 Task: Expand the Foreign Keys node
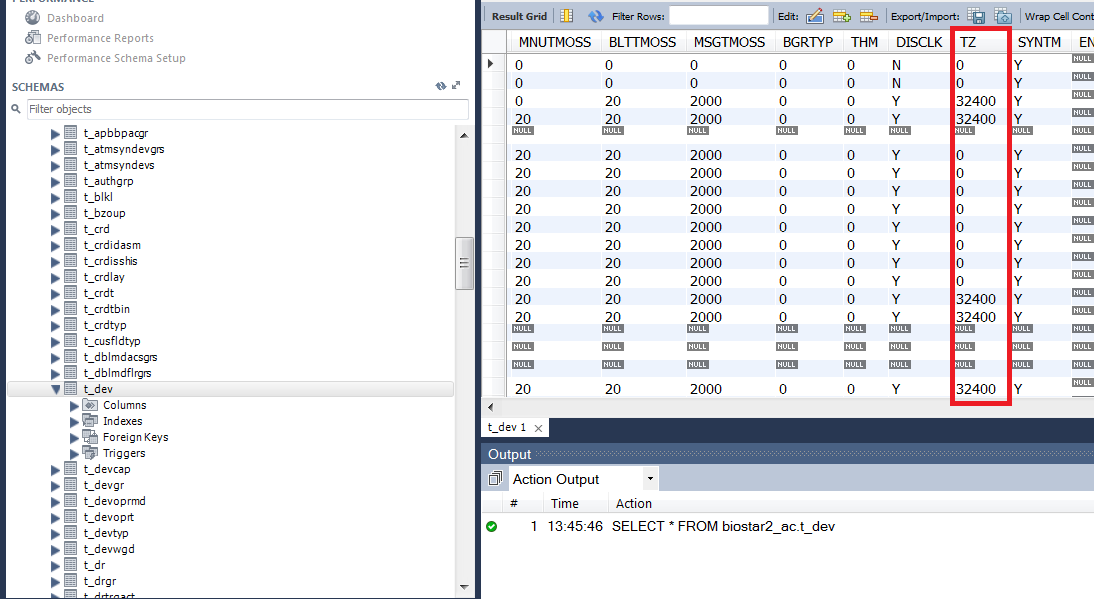point(74,437)
